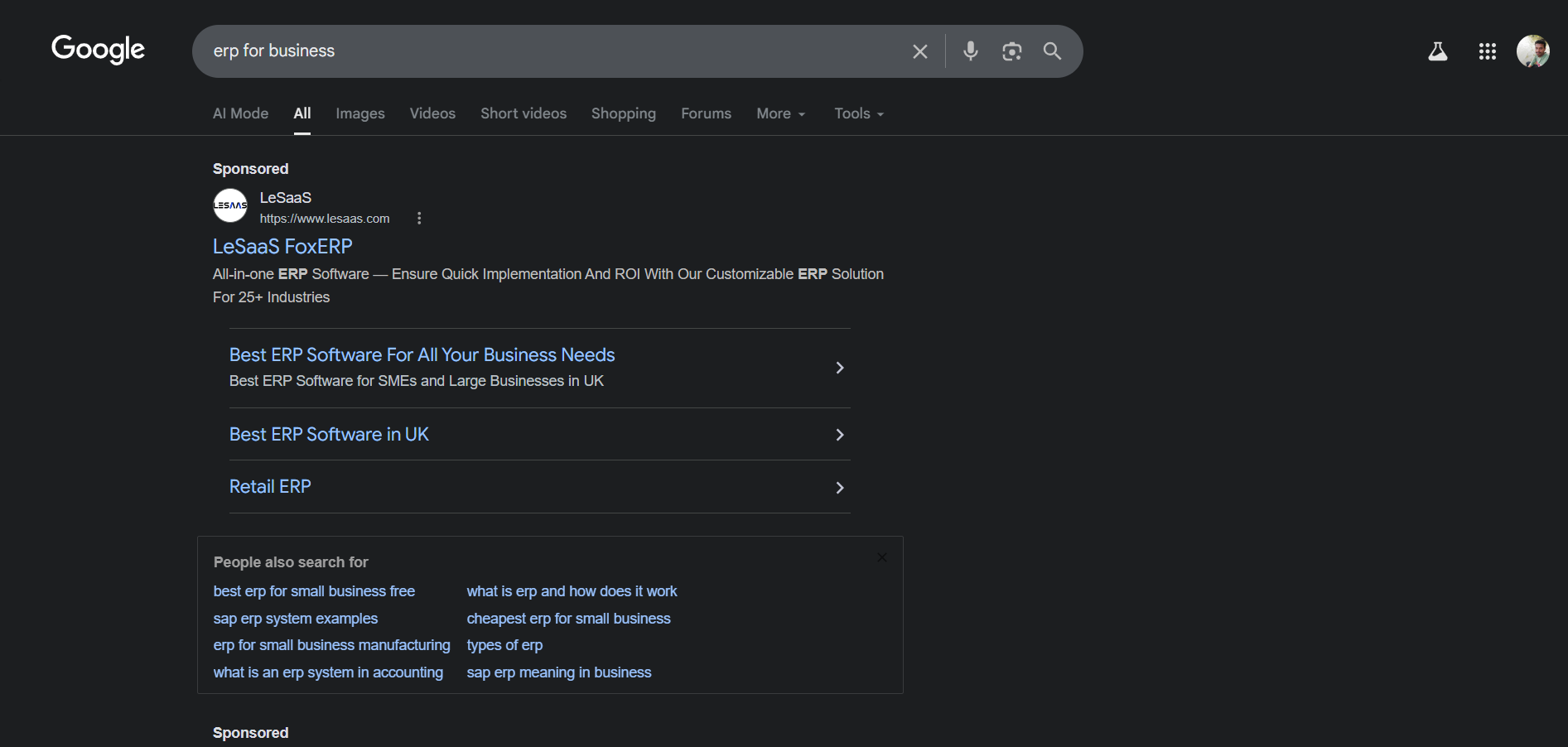Expand the Retail ERP sitelink arrow
Viewport: 1568px width, 747px height.
(x=839, y=488)
